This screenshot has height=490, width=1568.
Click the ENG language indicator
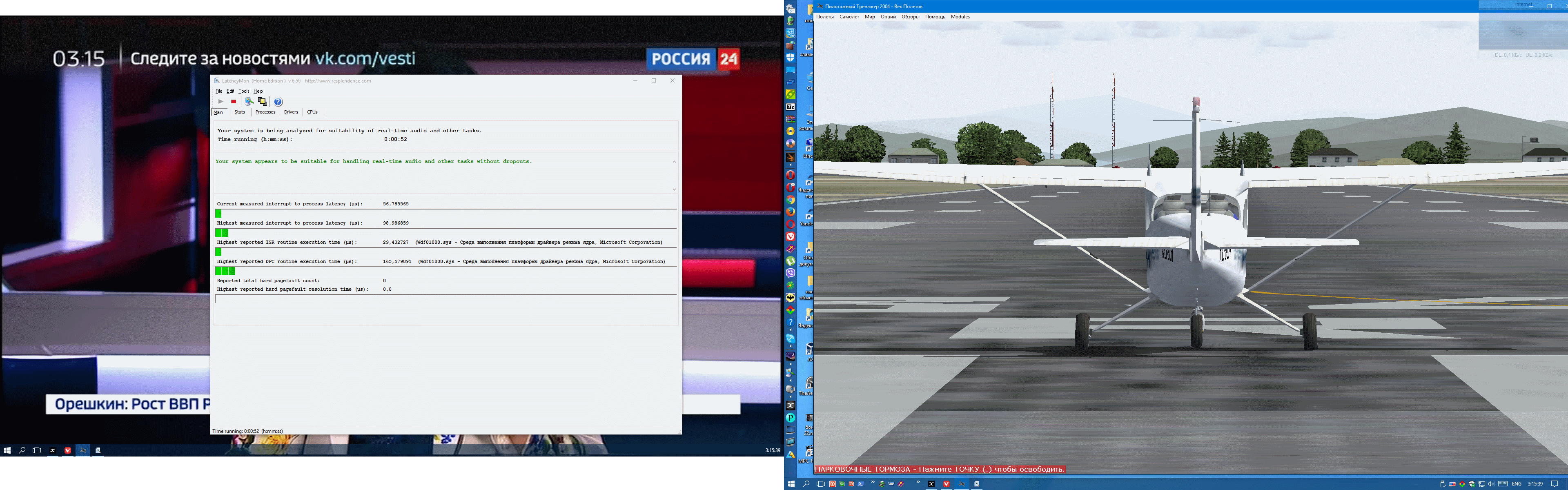[1516, 484]
